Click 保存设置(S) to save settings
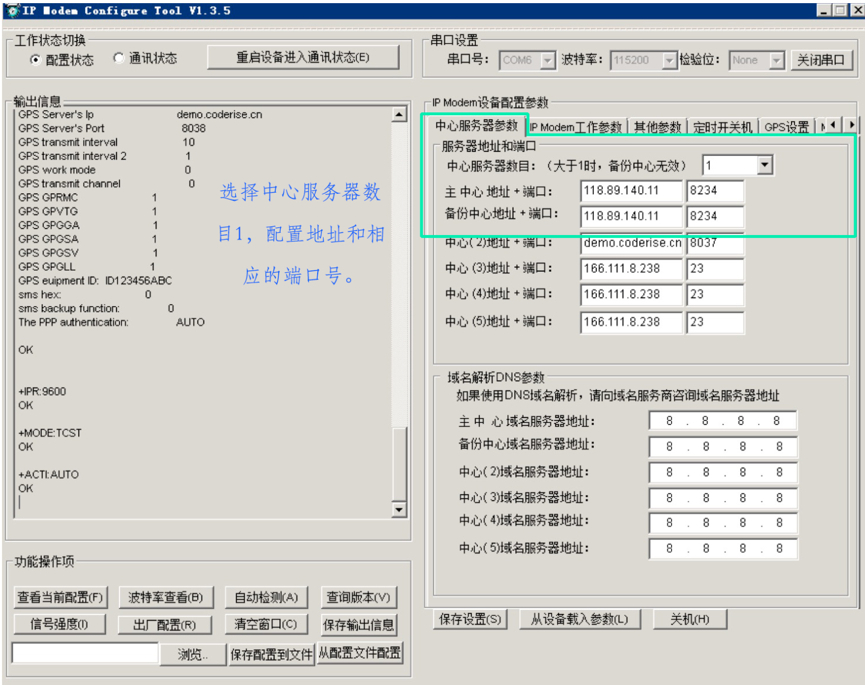The image size is (865, 685). pos(471,619)
